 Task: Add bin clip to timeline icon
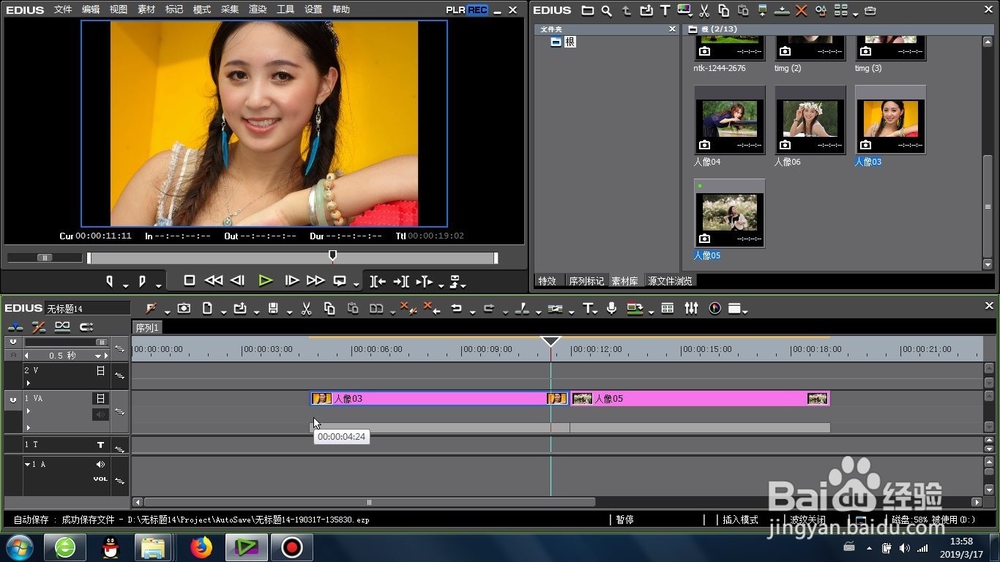click(782, 10)
